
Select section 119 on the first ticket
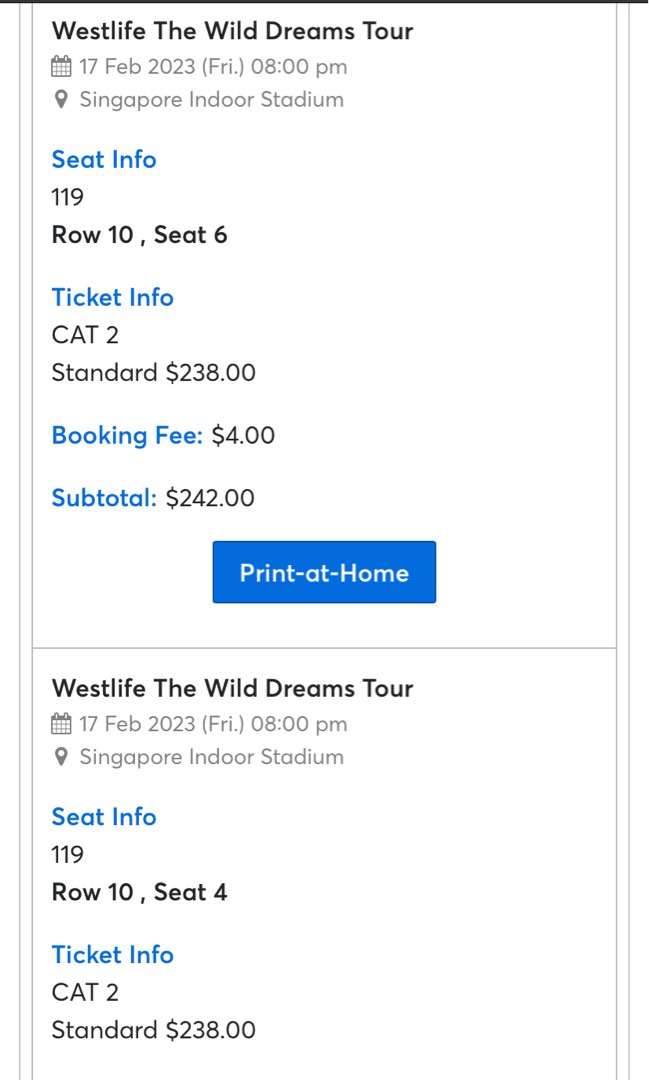coord(67,197)
